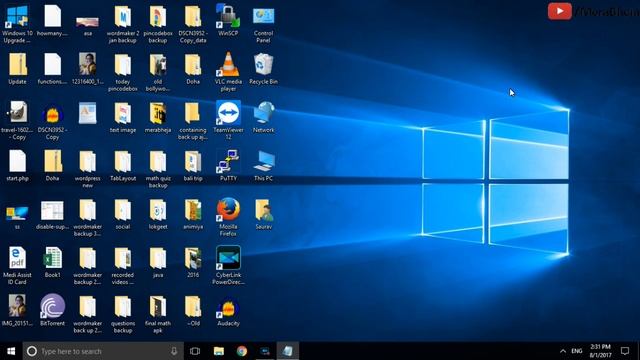
Task: Open the Action Center notifications icon
Action: coord(625,351)
